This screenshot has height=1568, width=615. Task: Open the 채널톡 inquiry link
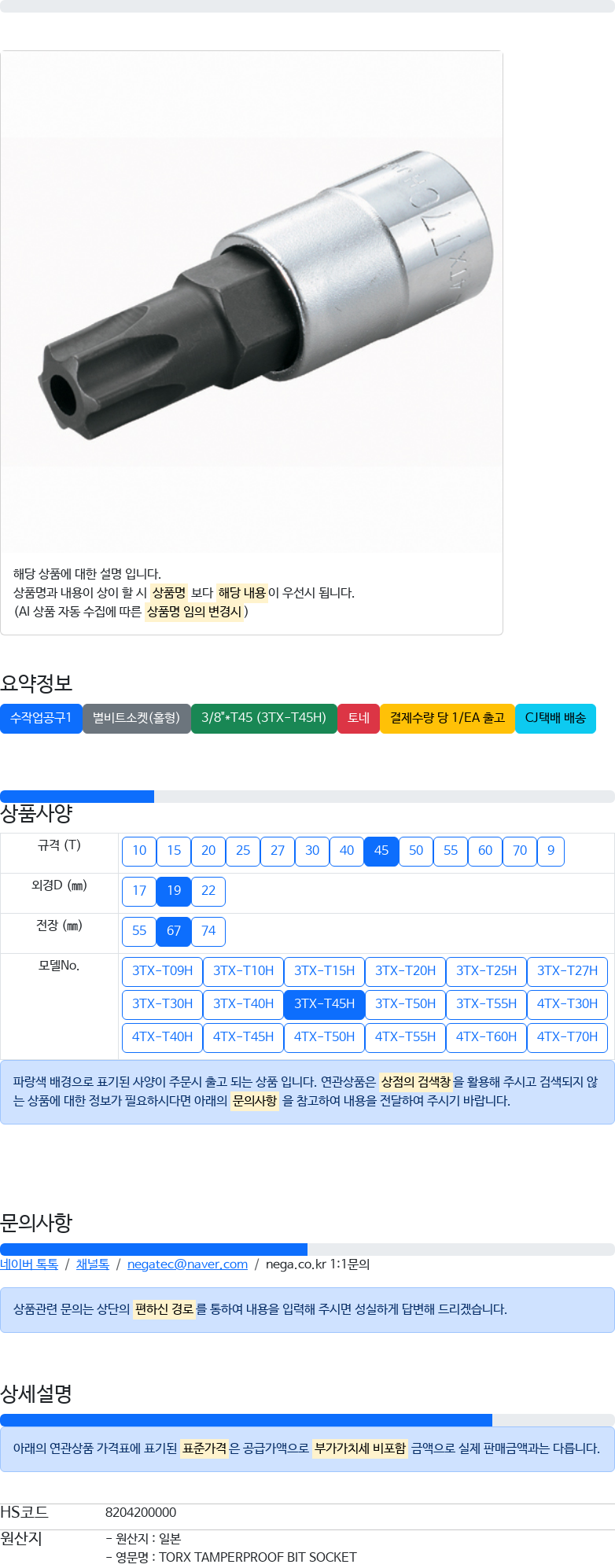[x=93, y=1264]
